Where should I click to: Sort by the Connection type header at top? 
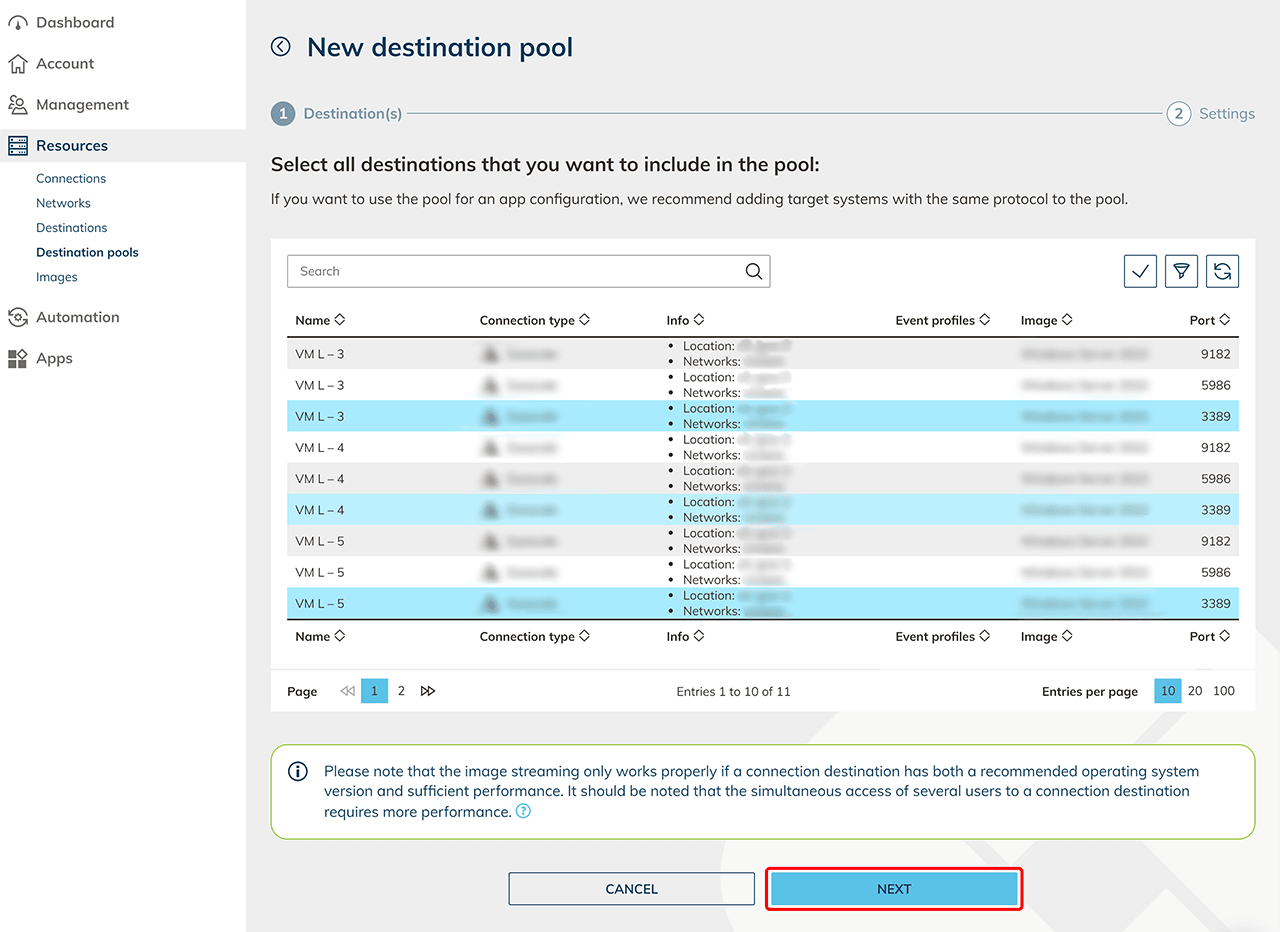(x=534, y=320)
